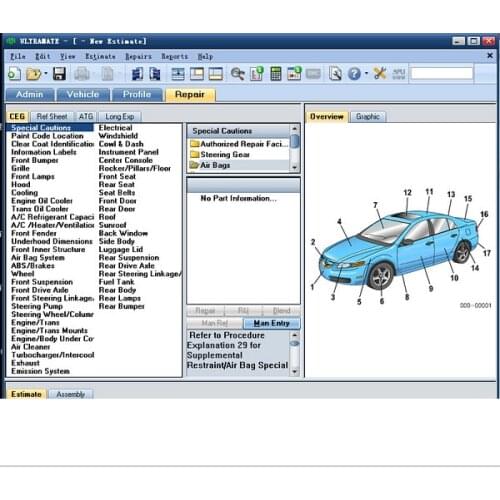
Task: Click scroll-up arrow in Special Cautions list
Action: click(294, 129)
